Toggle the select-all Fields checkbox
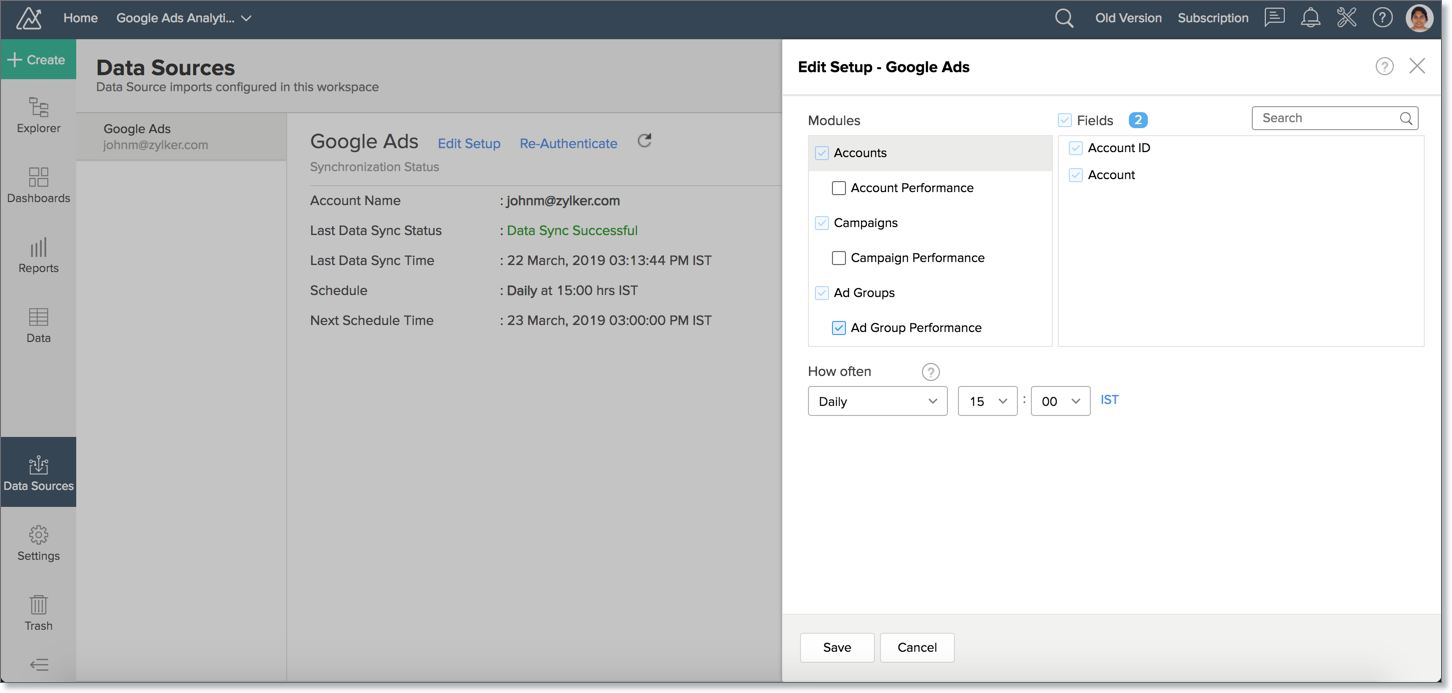Viewport: 1452px width, 693px height. click(1065, 120)
